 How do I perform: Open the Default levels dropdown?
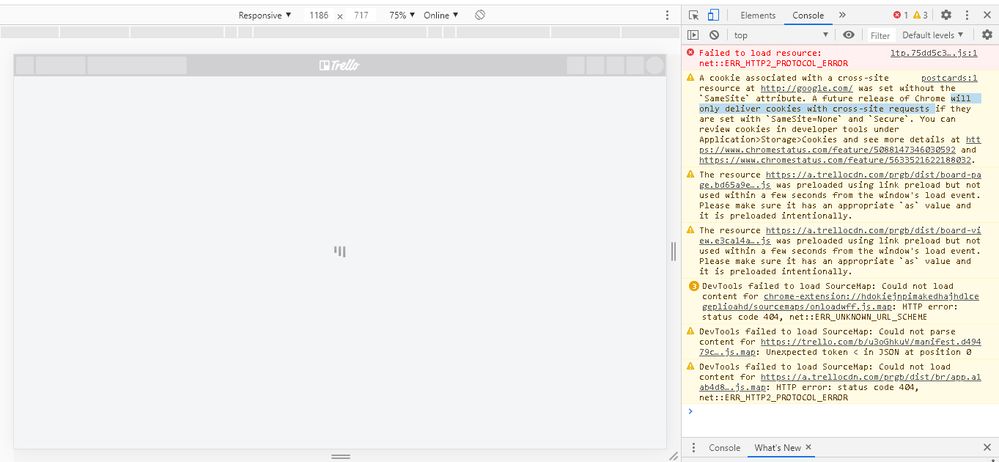tap(933, 35)
